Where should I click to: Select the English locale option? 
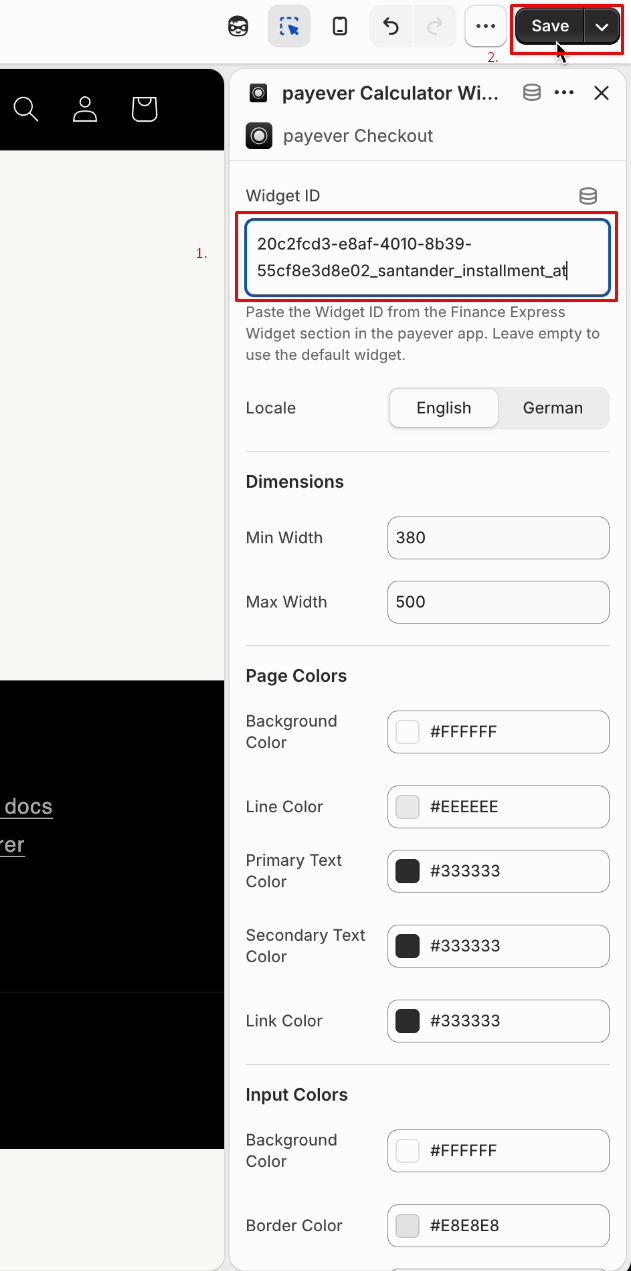444,408
